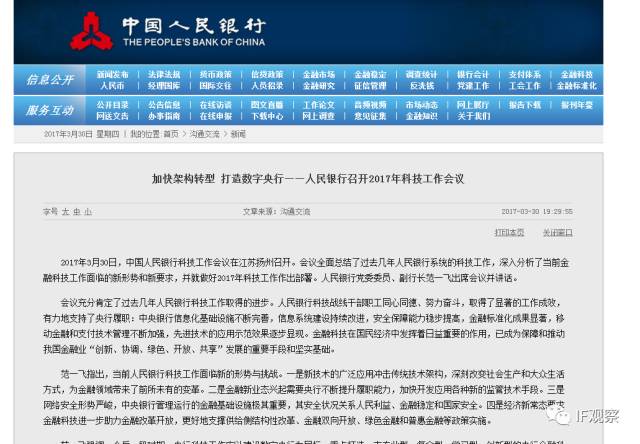640x444 pixels.
Task: Open the 办事指南 link
Action: coord(164,116)
